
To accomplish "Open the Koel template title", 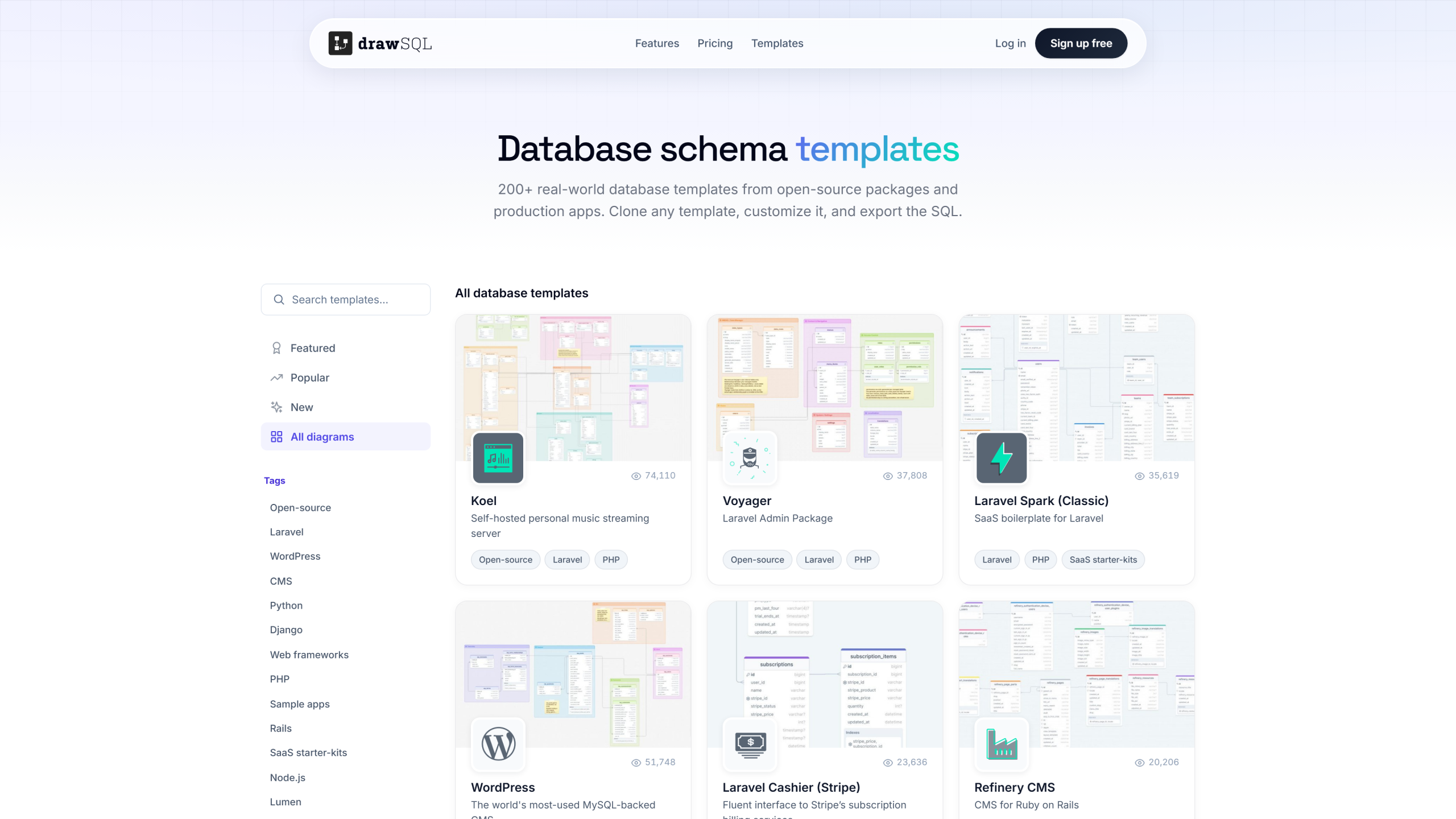I will (483, 501).
